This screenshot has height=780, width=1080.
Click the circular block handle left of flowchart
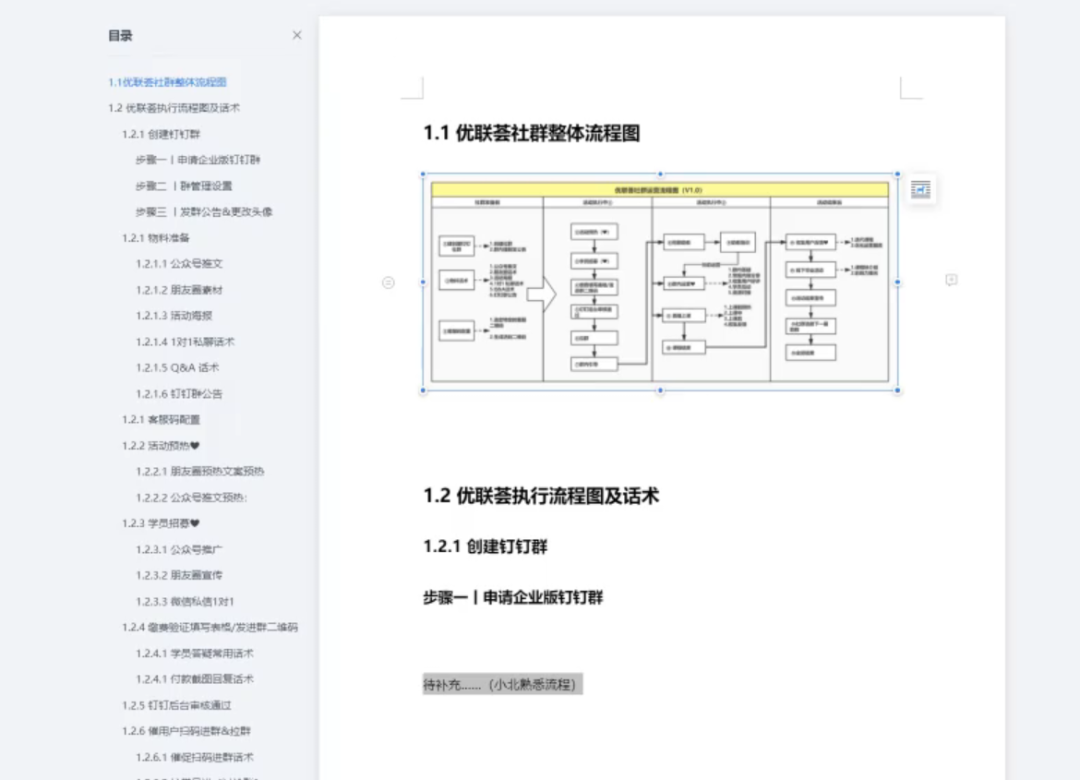[x=388, y=283]
